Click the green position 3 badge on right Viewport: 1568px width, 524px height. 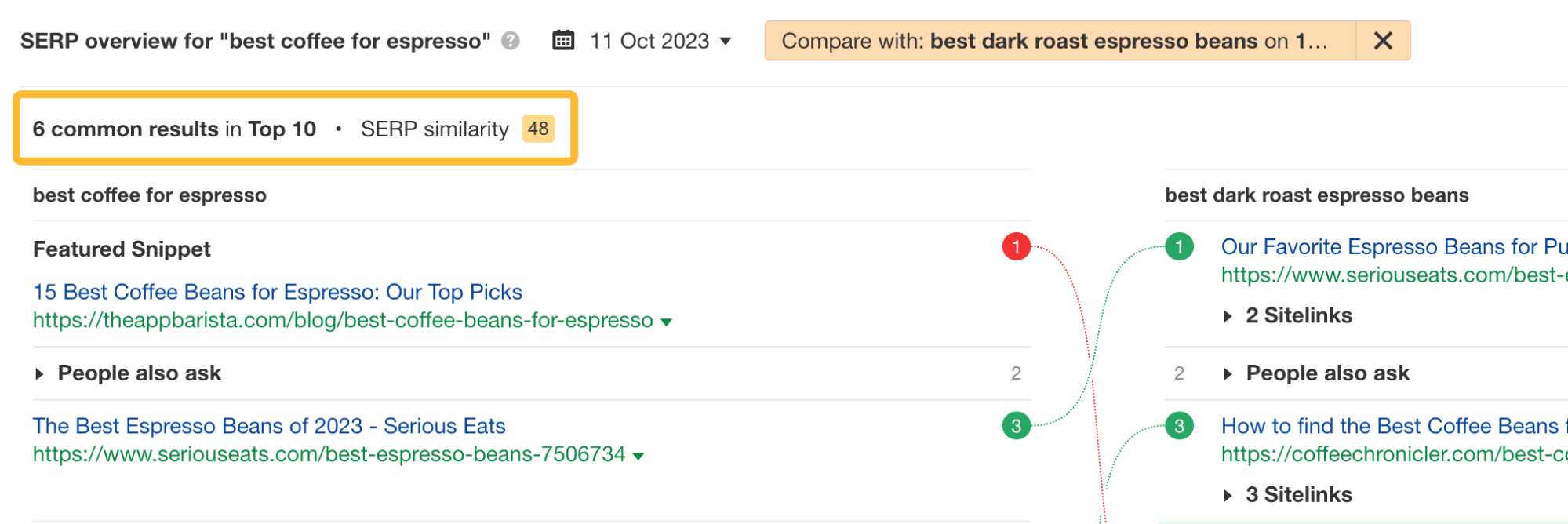coord(1177,426)
